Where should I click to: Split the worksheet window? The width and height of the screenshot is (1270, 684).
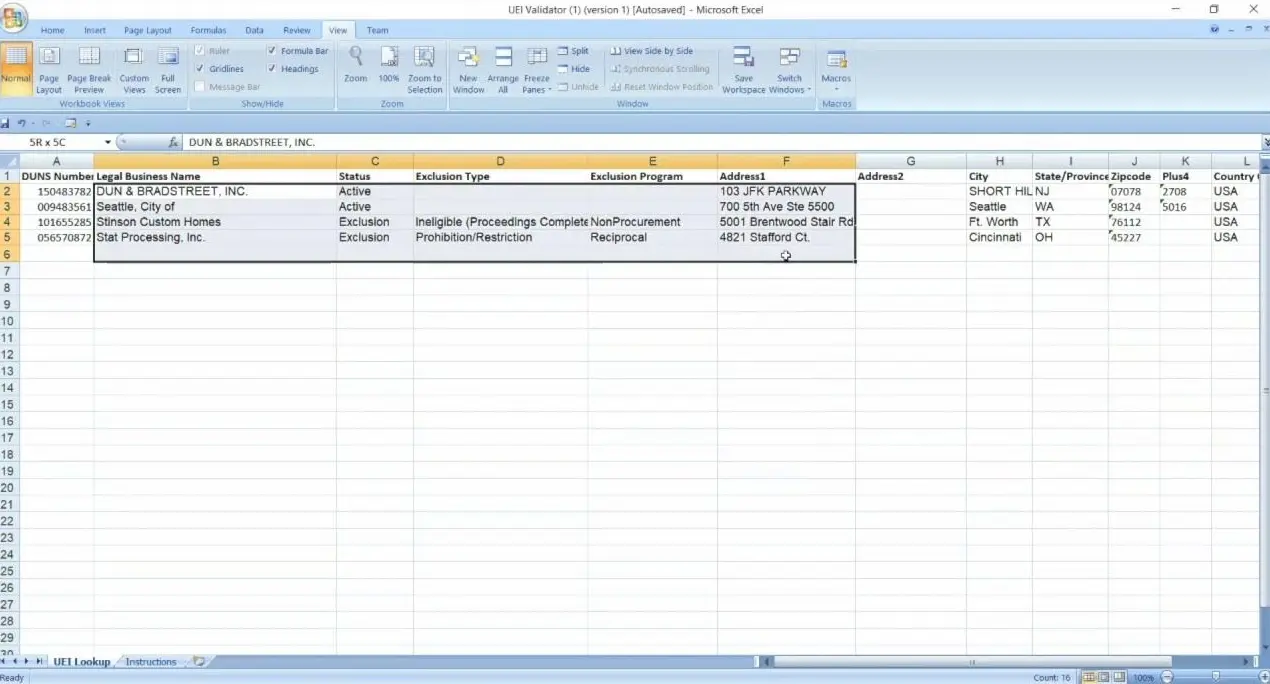tap(574, 51)
